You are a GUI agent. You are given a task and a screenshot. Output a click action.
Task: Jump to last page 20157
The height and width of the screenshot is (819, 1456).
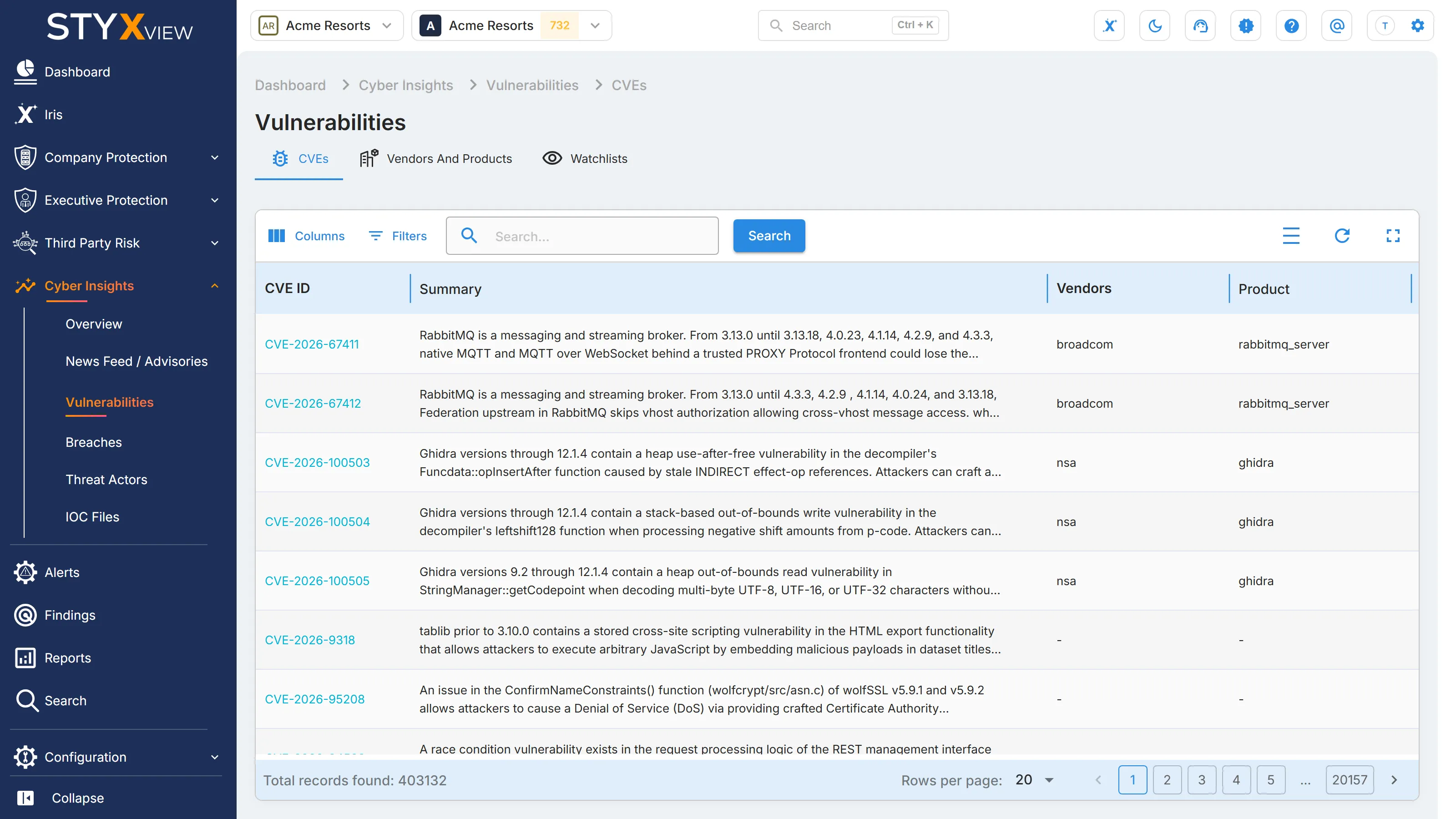pos(1349,780)
